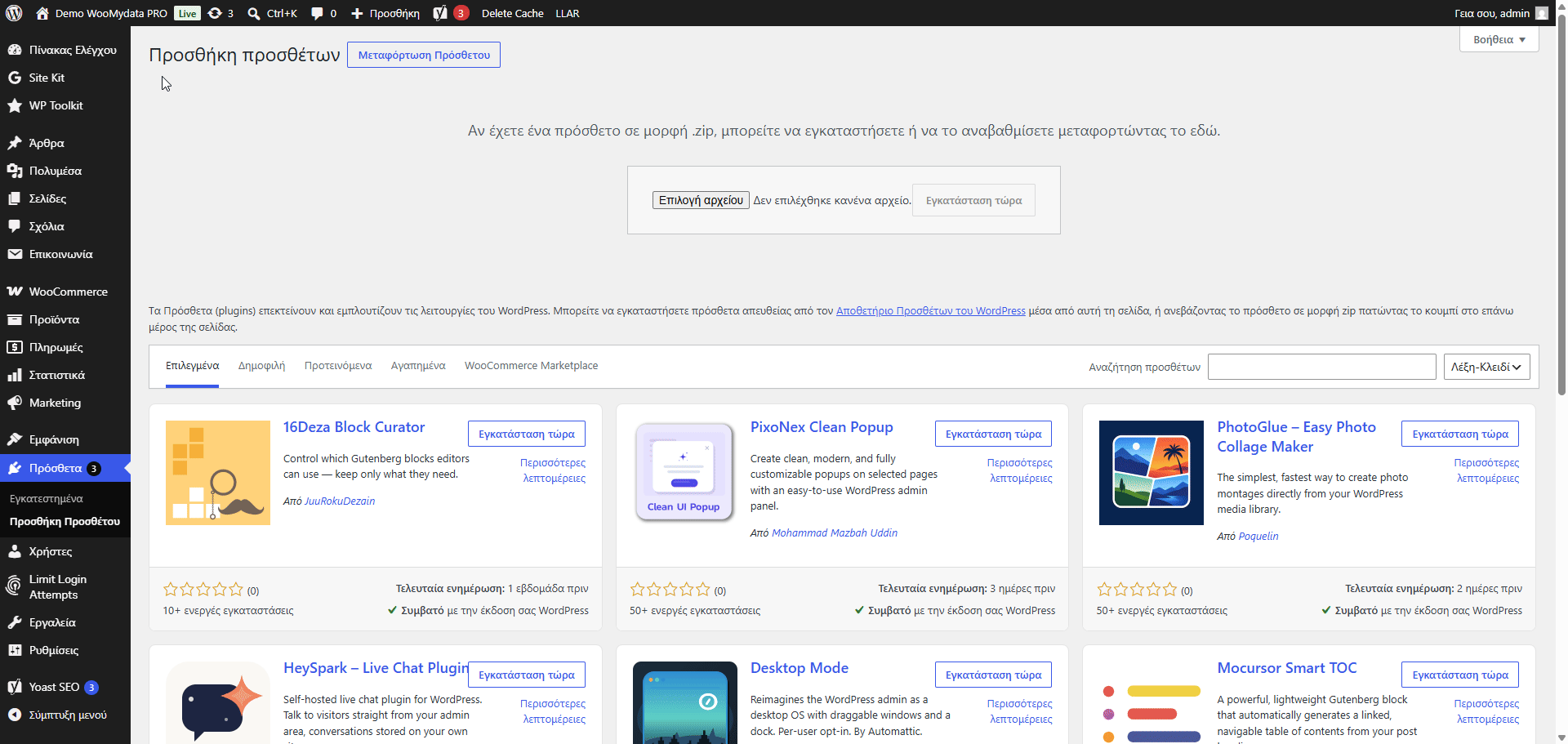This screenshot has height=744, width=1568.
Task: Click the updates icon showing 3
Action: click(x=215, y=13)
